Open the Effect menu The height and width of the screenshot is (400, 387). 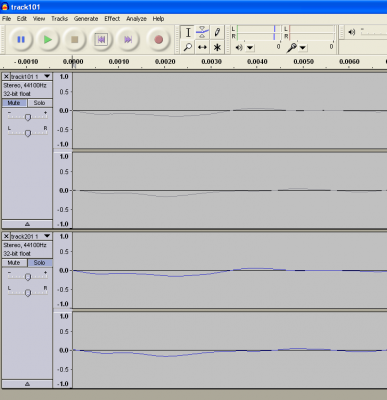click(x=112, y=19)
